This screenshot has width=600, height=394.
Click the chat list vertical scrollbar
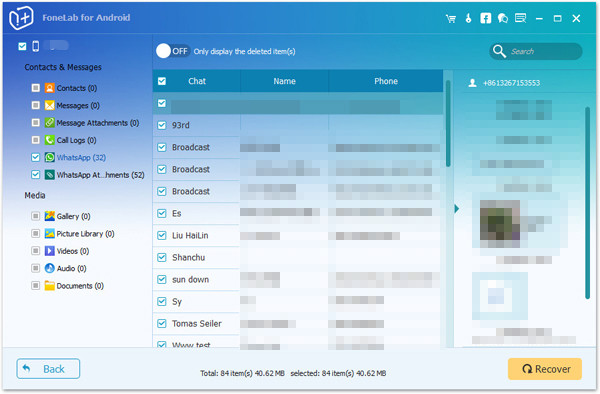click(448, 123)
